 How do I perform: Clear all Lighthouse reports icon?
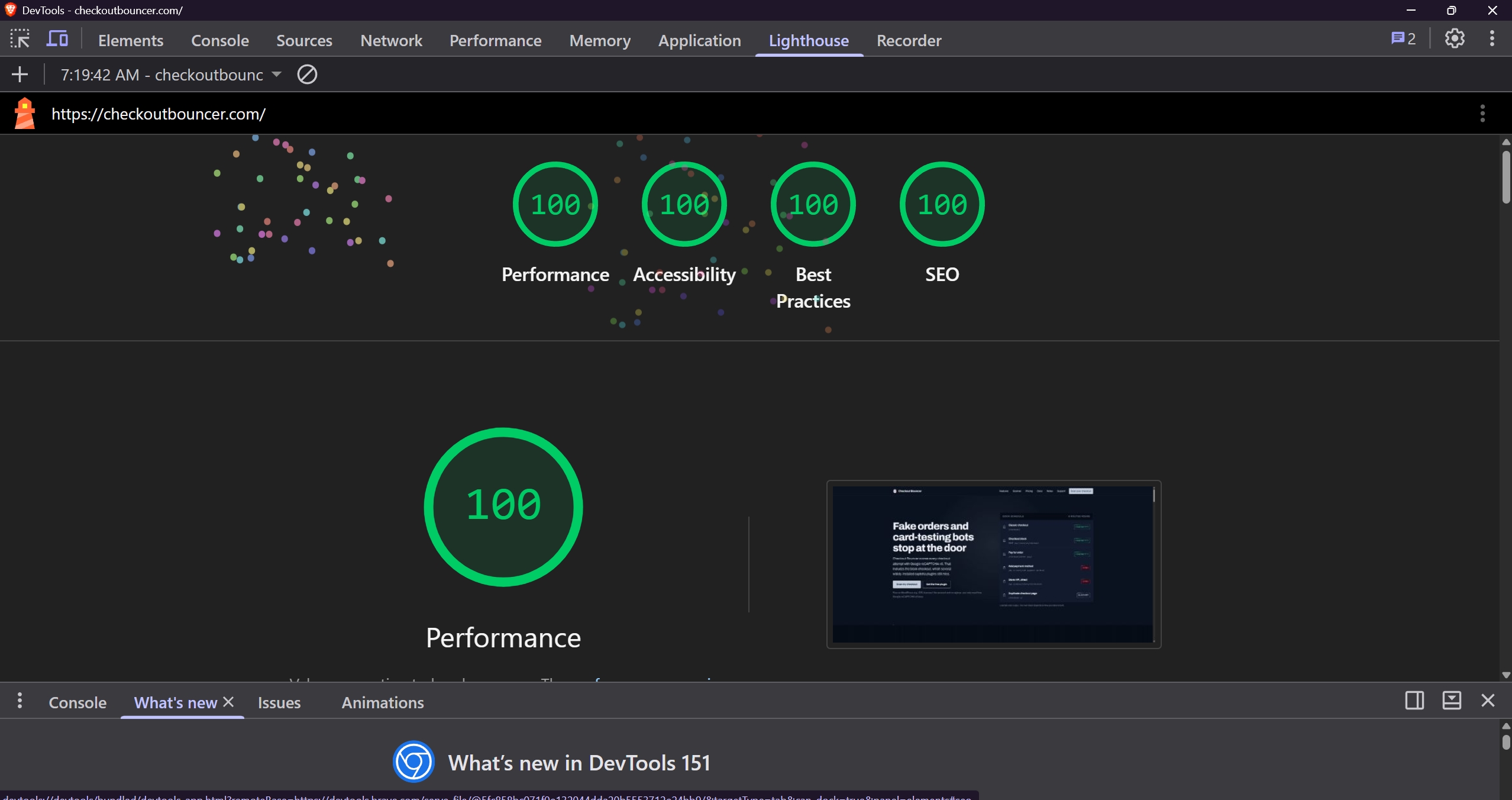[307, 75]
